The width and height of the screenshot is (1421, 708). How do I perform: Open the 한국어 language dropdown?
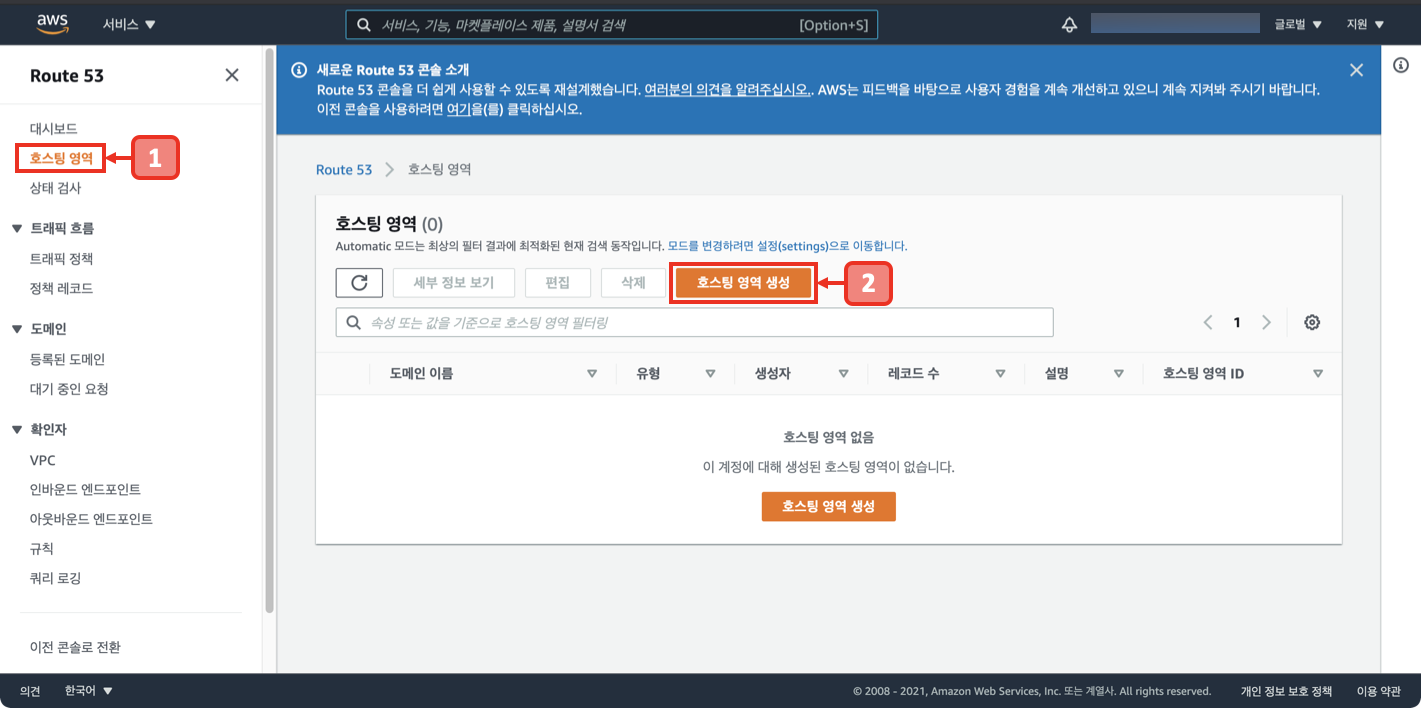click(x=89, y=691)
